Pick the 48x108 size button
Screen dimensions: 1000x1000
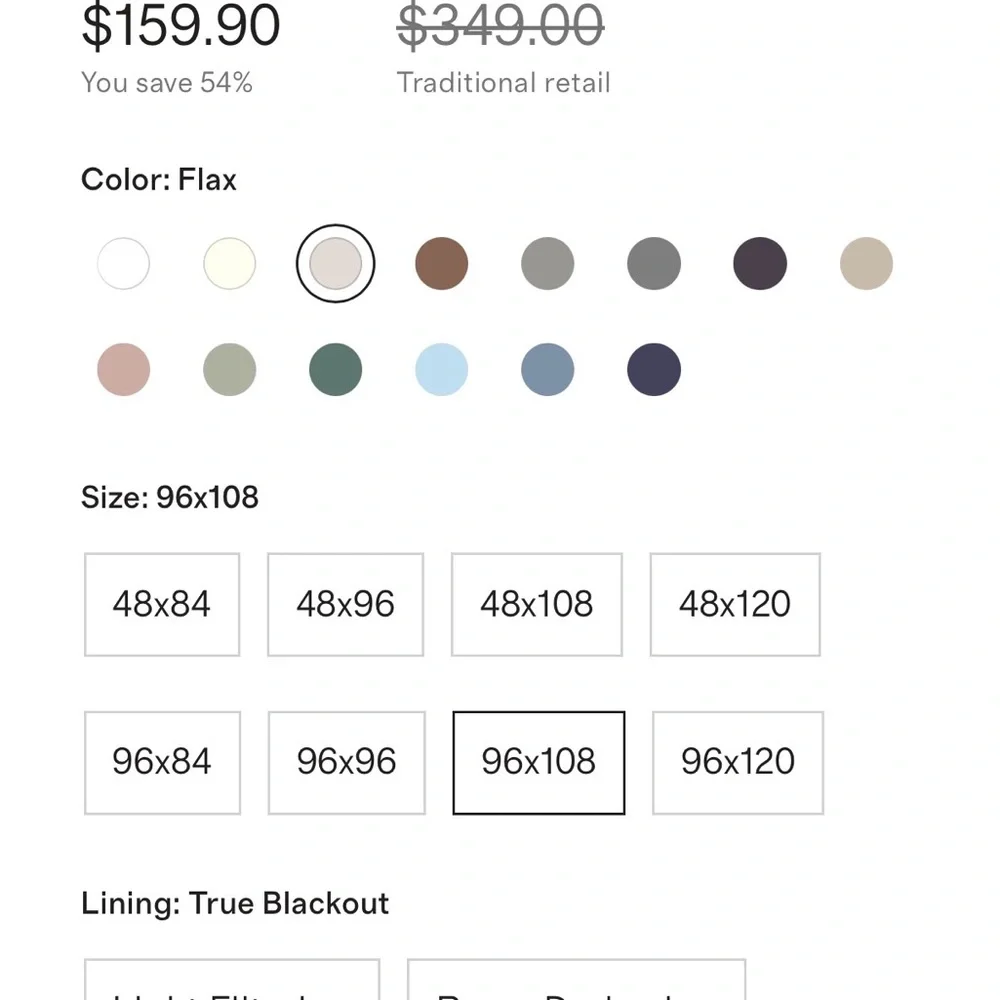pyautogui.click(x=536, y=604)
